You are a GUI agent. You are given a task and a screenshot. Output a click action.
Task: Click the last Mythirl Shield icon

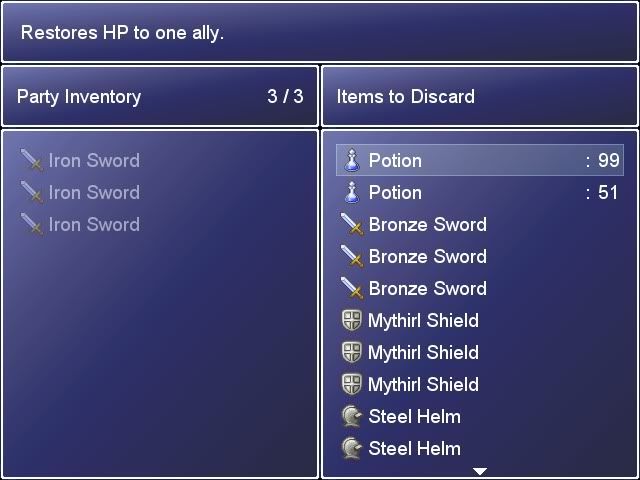point(351,384)
